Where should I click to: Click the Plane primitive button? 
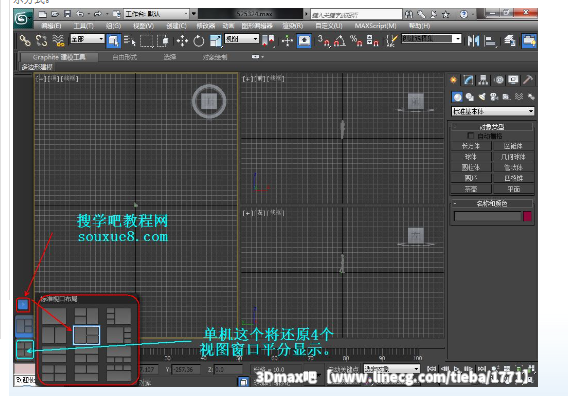513,189
